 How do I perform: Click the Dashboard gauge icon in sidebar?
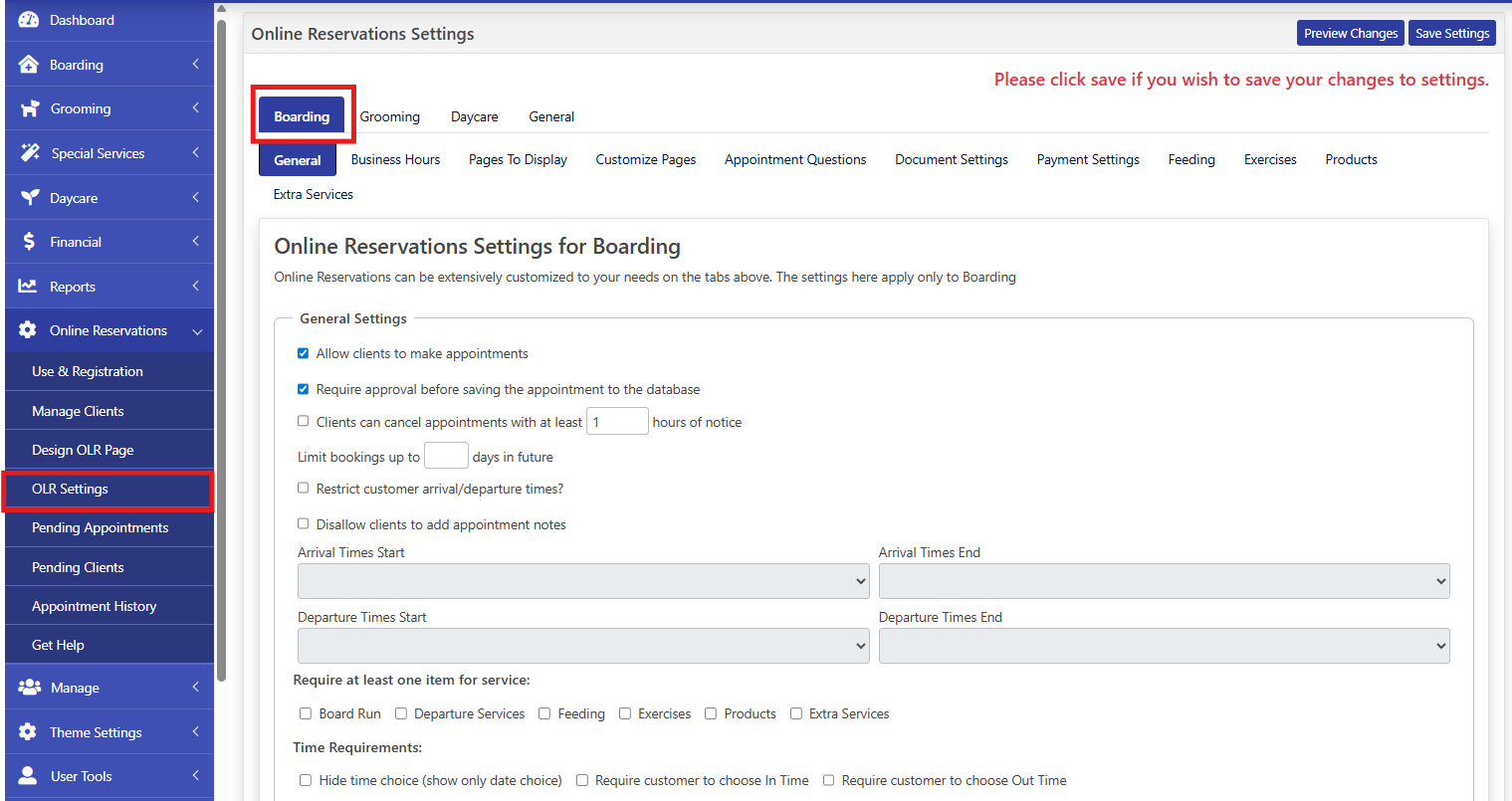point(29,20)
